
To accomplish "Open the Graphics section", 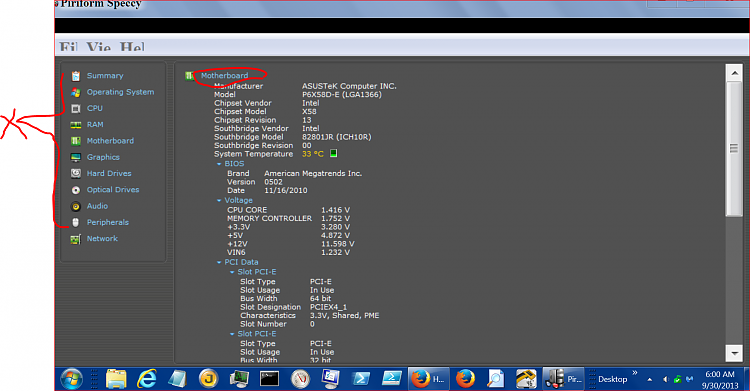I will pos(103,157).
